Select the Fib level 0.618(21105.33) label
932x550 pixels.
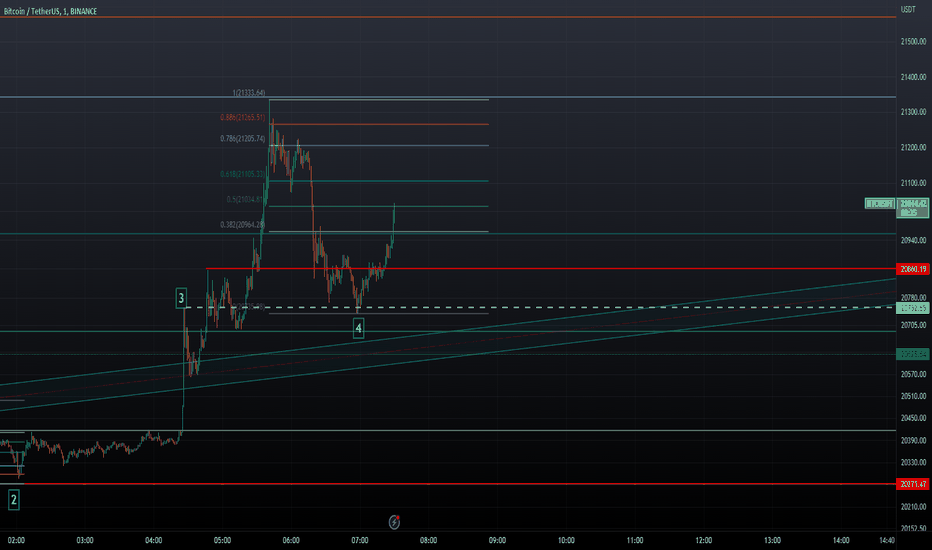pyautogui.click(x=243, y=174)
